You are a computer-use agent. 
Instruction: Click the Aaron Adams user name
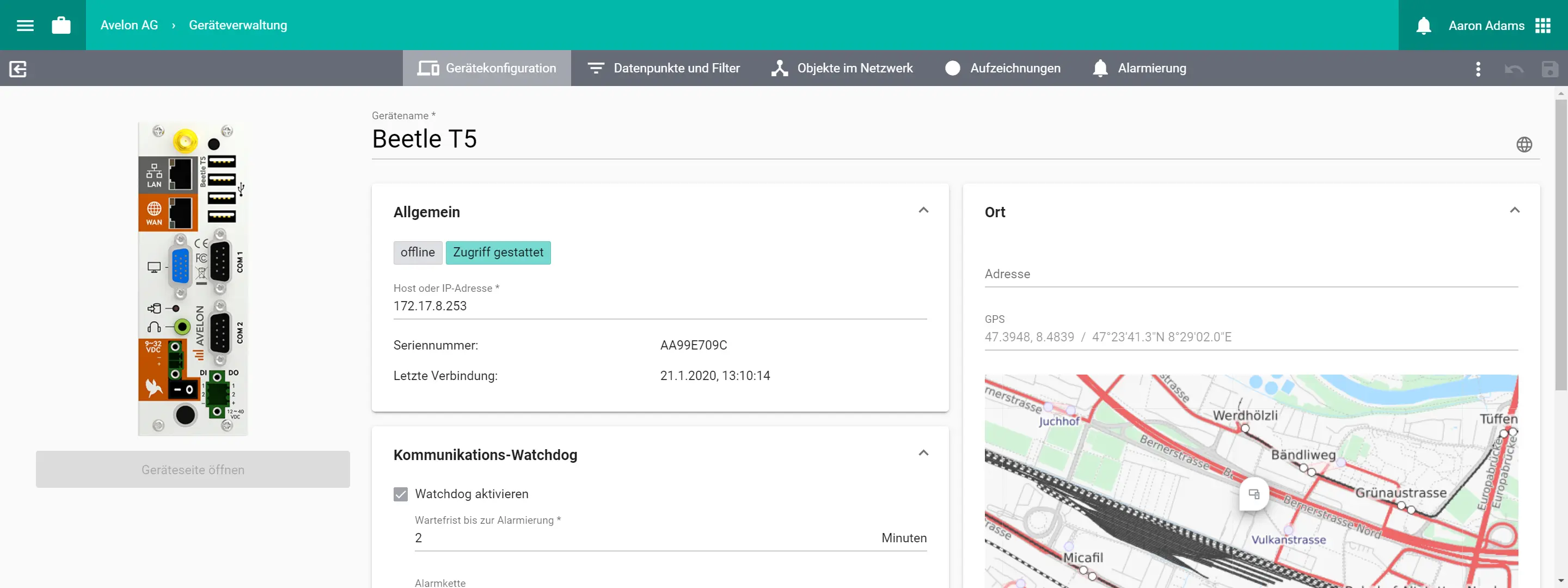pos(1486,26)
